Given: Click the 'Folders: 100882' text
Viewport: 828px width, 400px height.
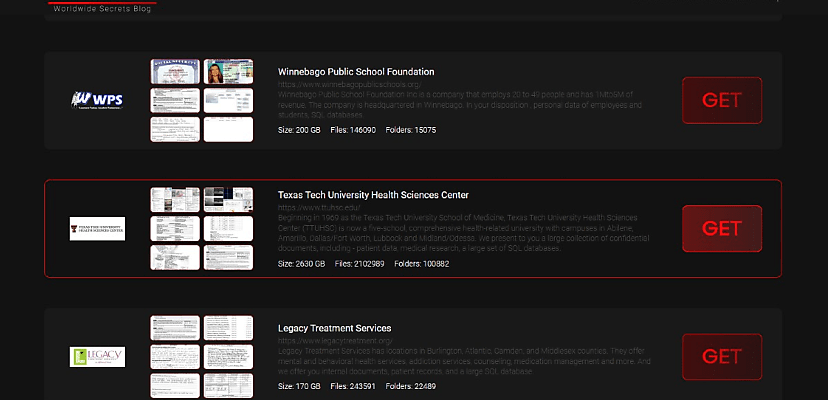Looking at the screenshot, I should point(422,264).
